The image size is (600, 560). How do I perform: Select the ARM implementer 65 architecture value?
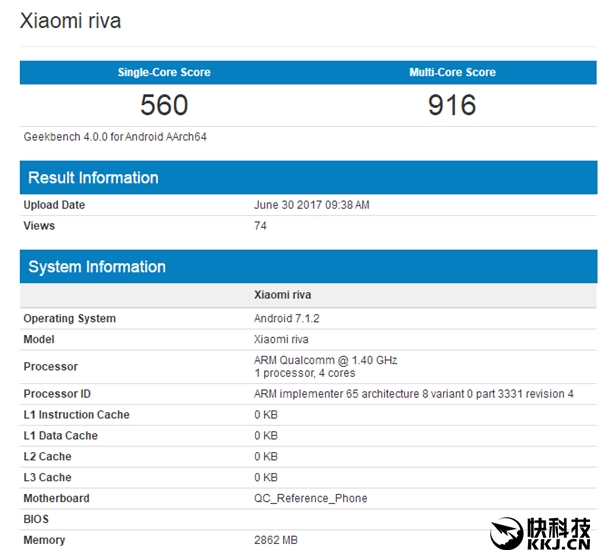414,394
